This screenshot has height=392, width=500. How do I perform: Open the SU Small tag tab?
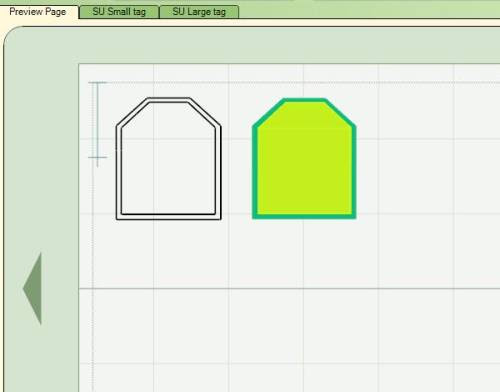(x=119, y=12)
